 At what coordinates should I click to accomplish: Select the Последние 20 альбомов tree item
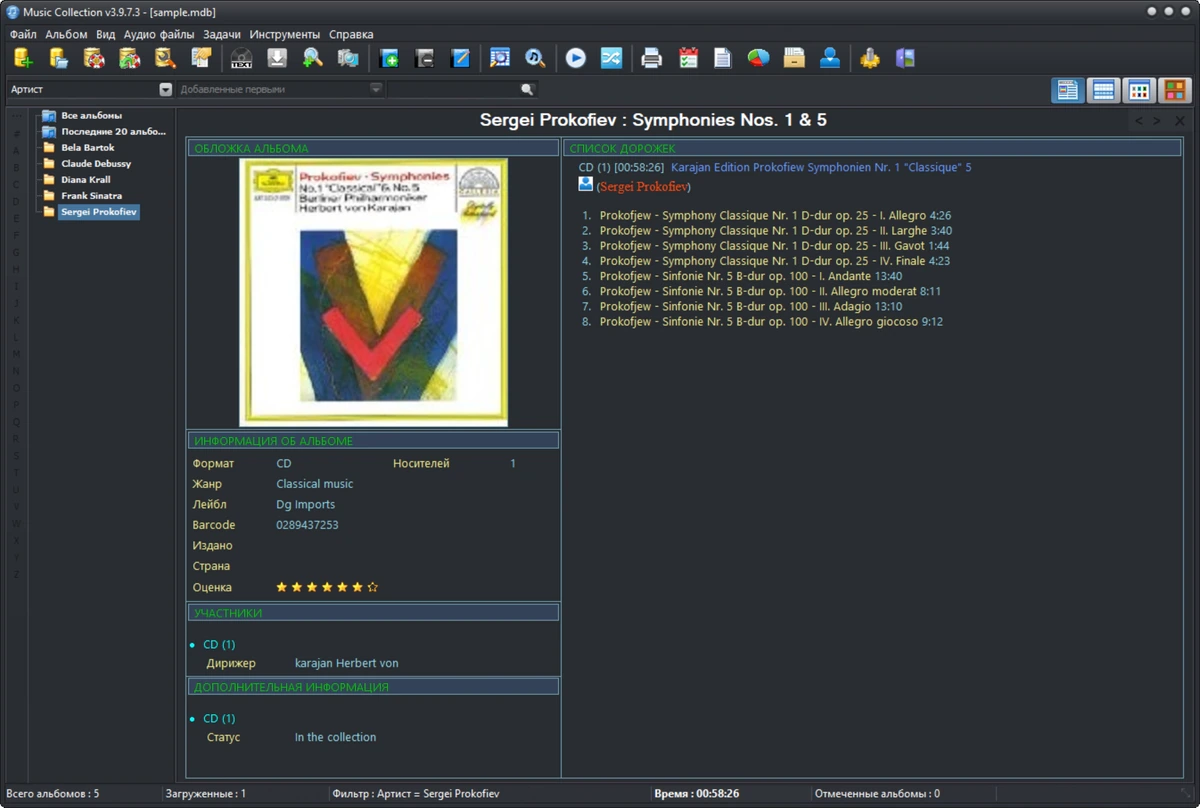tap(113, 131)
